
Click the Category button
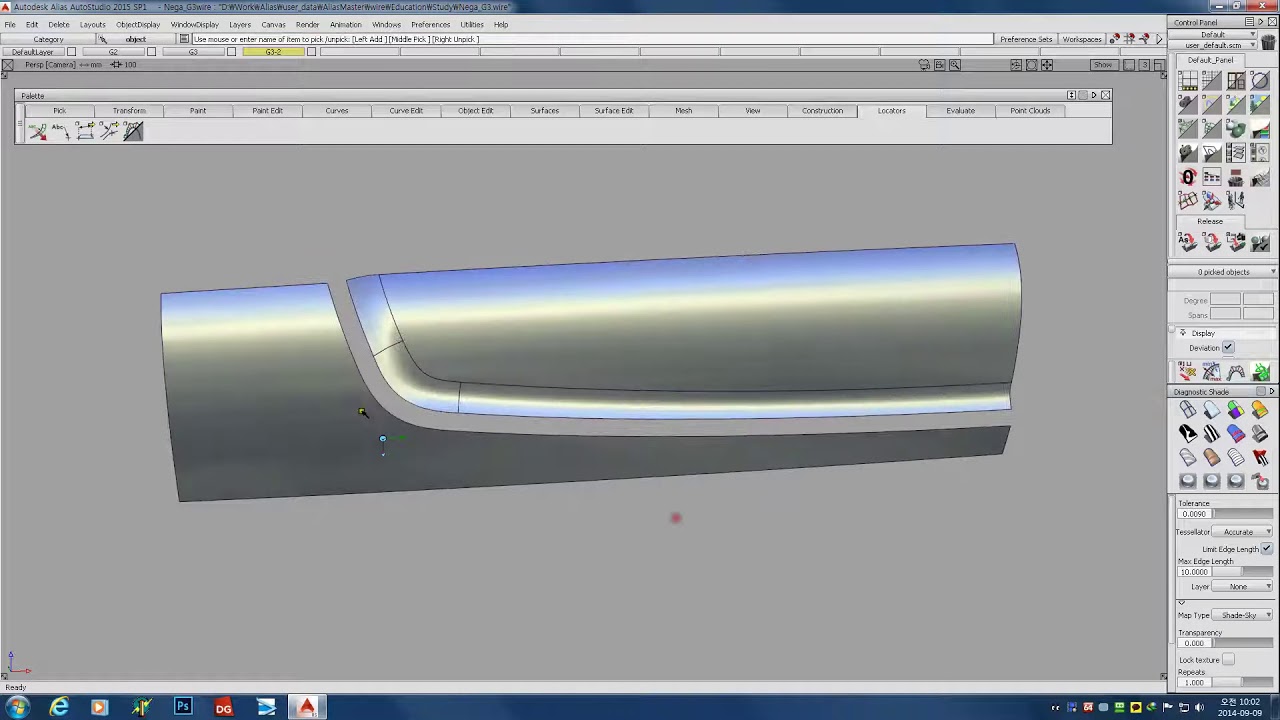[48, 39]
